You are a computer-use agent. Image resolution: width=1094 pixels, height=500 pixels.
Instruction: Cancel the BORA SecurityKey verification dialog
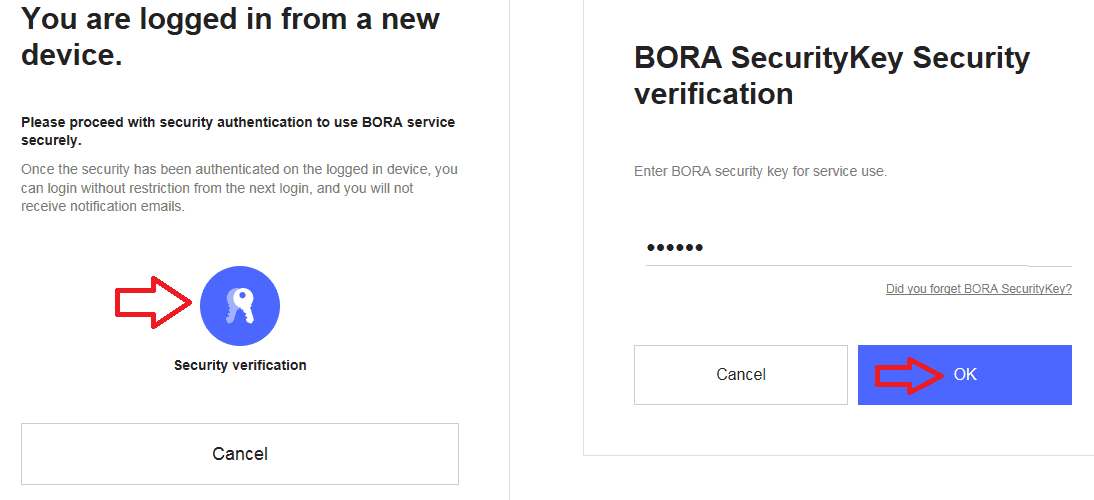(x=741, y=374)
